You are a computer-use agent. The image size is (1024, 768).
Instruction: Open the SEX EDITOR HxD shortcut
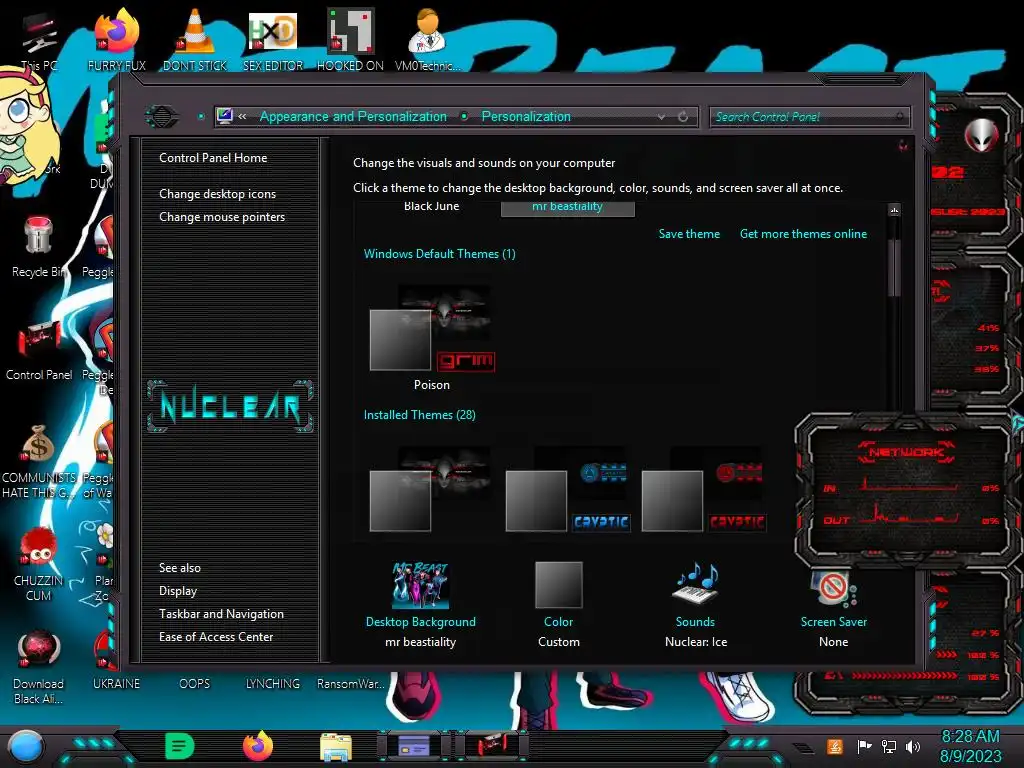(273, 40)
